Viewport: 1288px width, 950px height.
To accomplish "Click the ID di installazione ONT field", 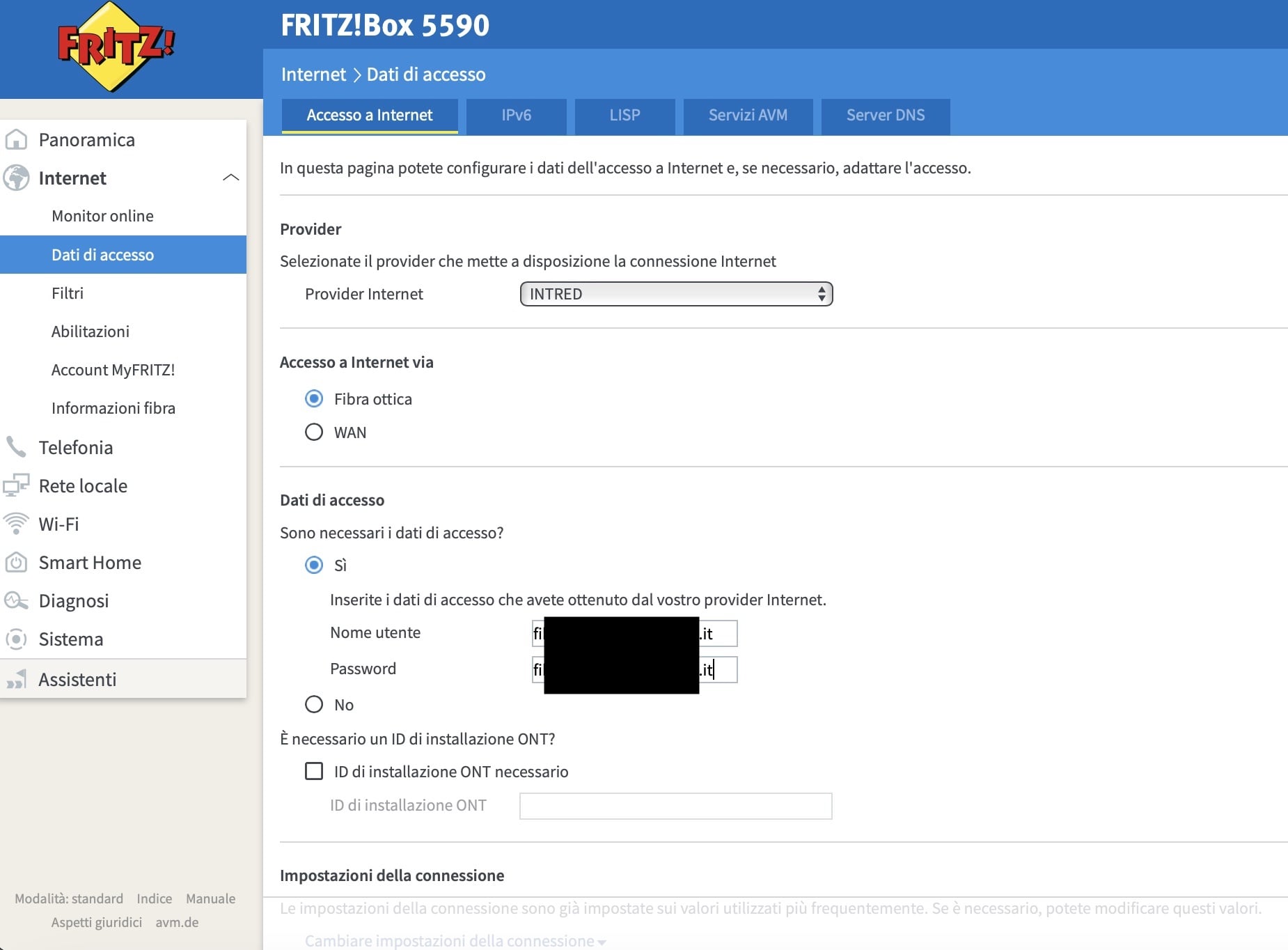I will click(675, 806).
